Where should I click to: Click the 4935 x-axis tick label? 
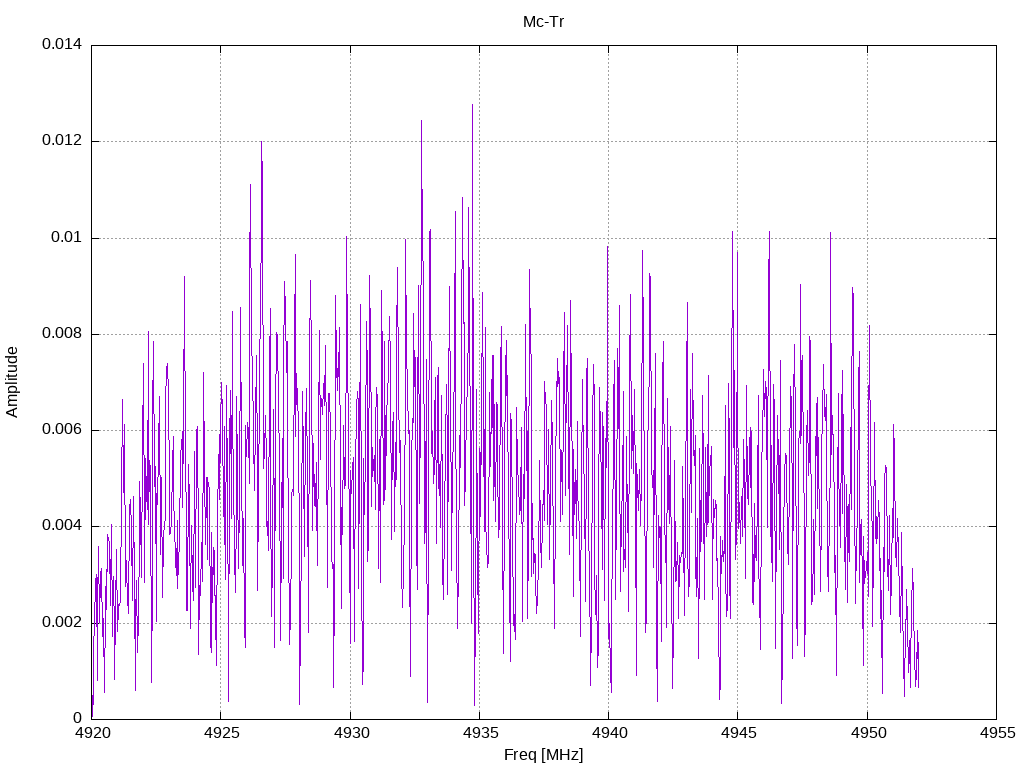(479, 733)
